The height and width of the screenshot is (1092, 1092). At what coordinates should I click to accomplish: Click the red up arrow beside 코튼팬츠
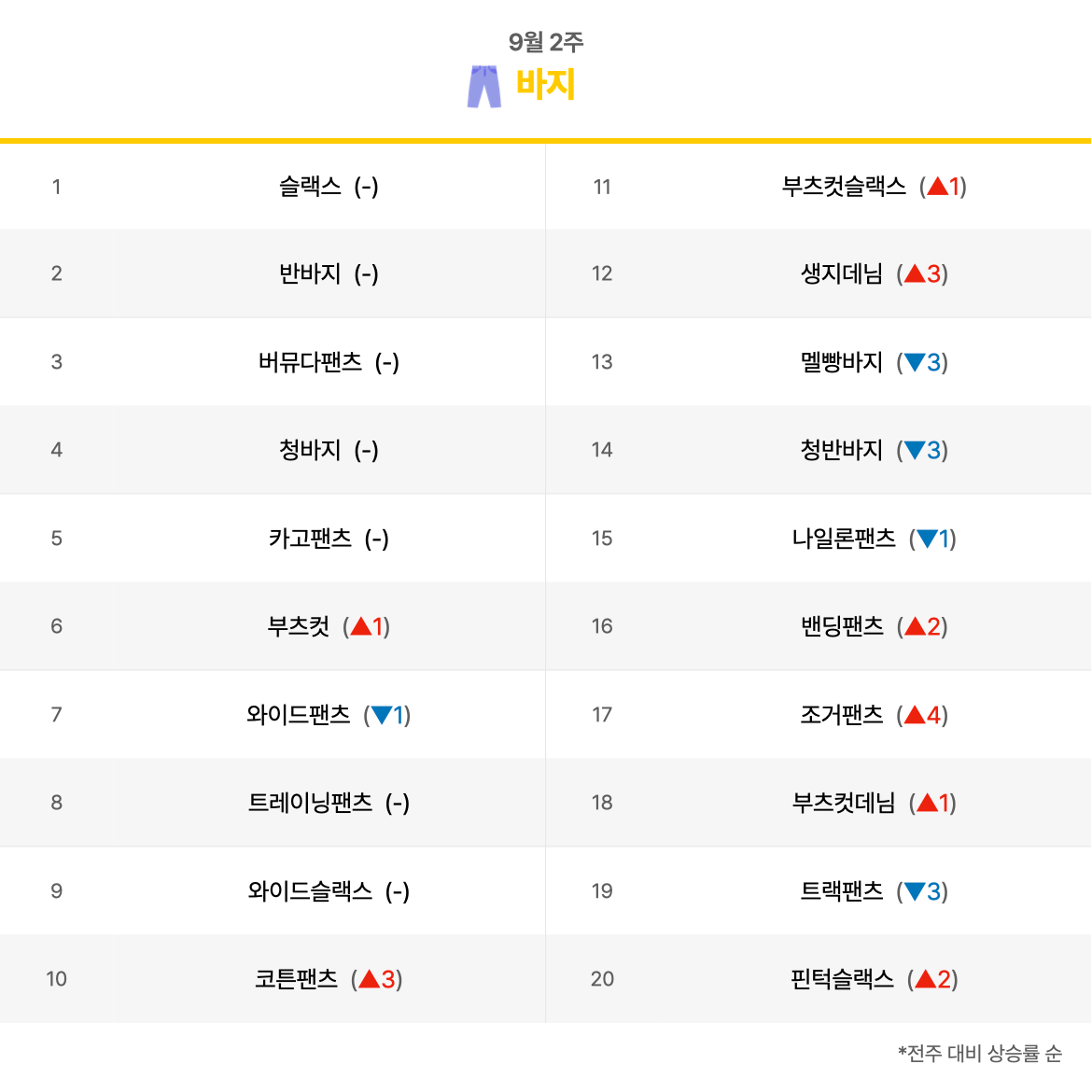tap(369, 978)
